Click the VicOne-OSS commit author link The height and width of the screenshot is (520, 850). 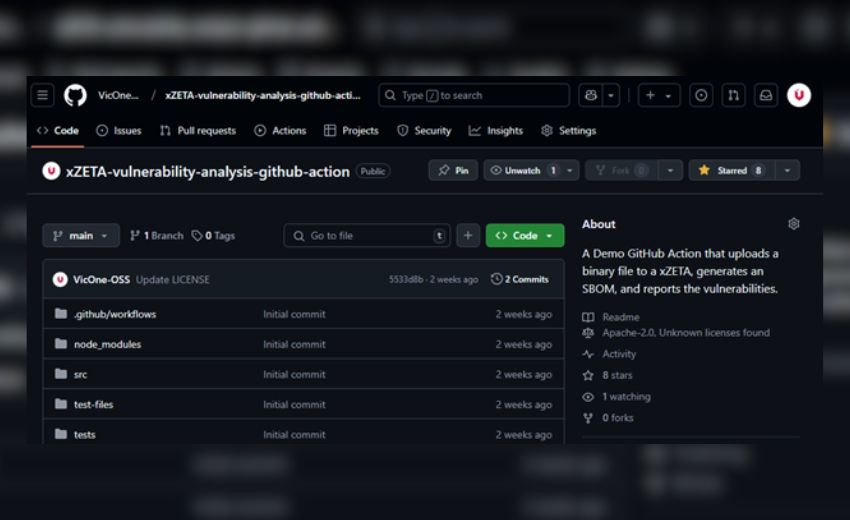click(x=101, y=279)
